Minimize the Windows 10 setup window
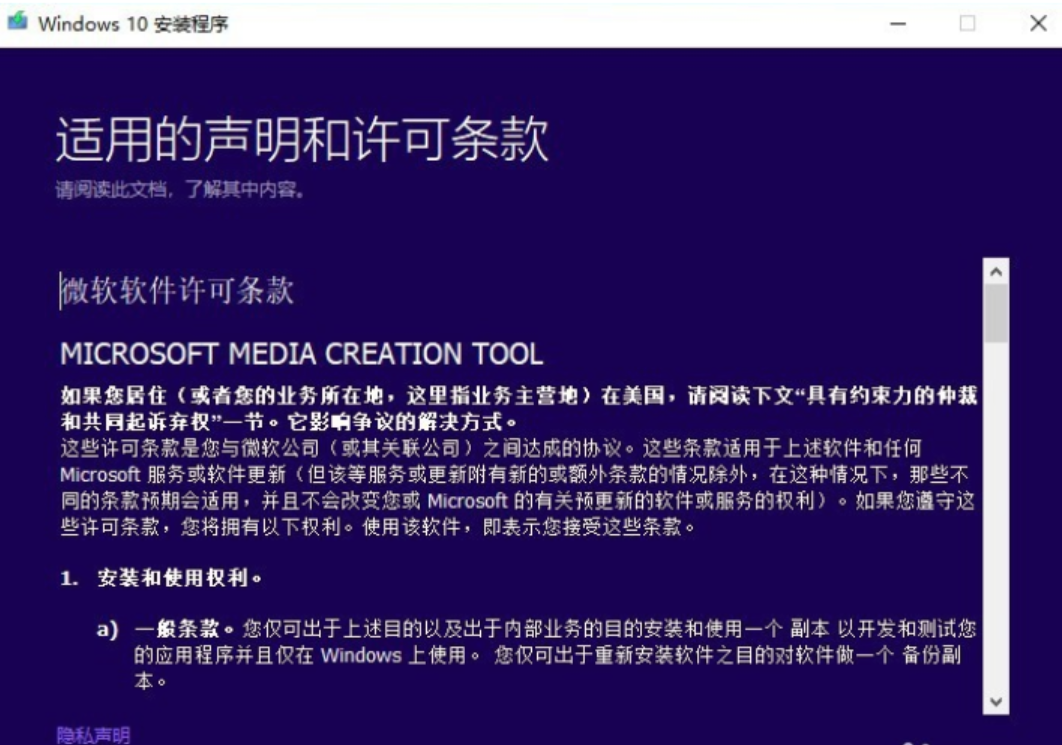Image resolution: width=1062 pixels, height=745 pixels. 898,24
